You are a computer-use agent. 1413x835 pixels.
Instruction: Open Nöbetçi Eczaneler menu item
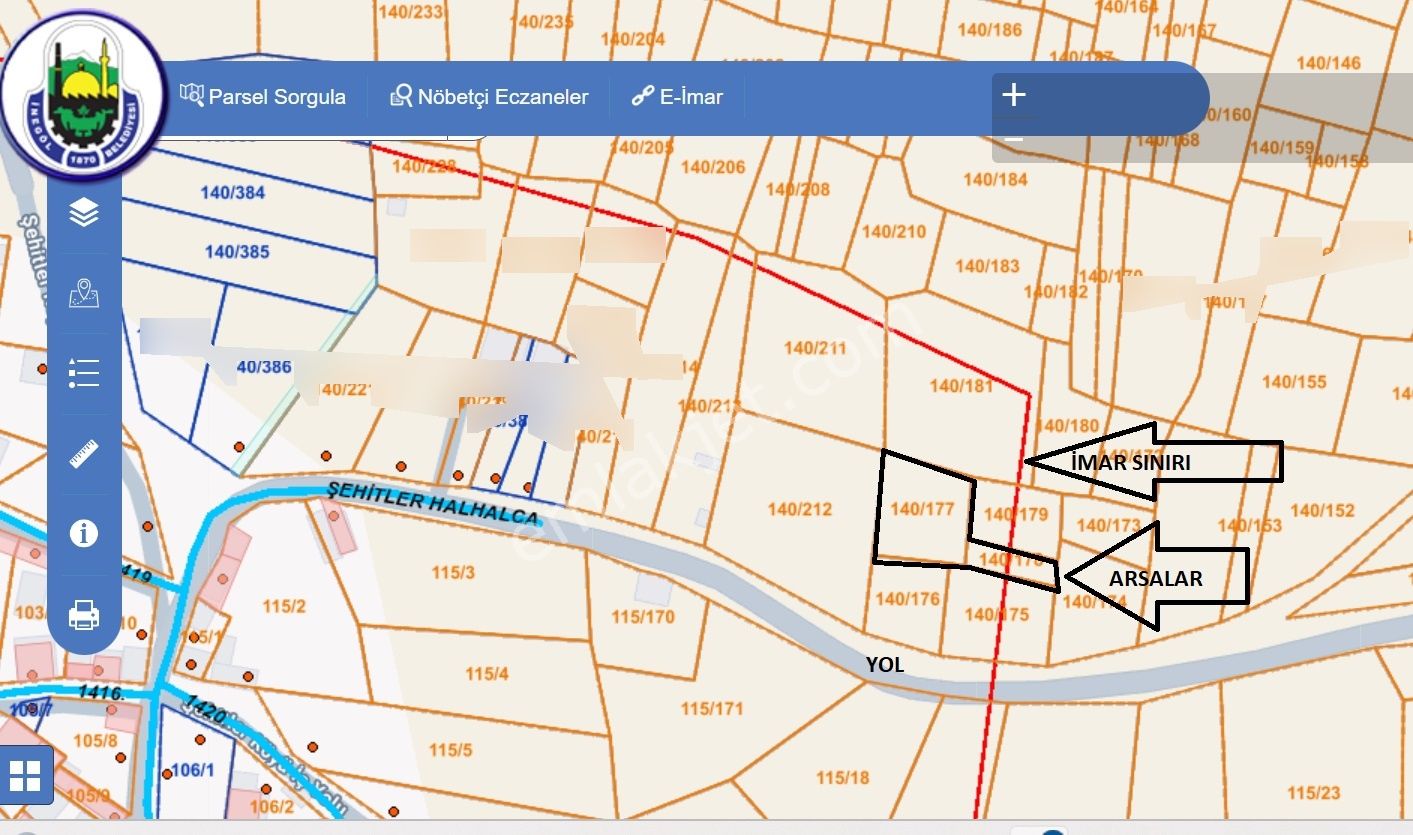[x=489, y=97]
